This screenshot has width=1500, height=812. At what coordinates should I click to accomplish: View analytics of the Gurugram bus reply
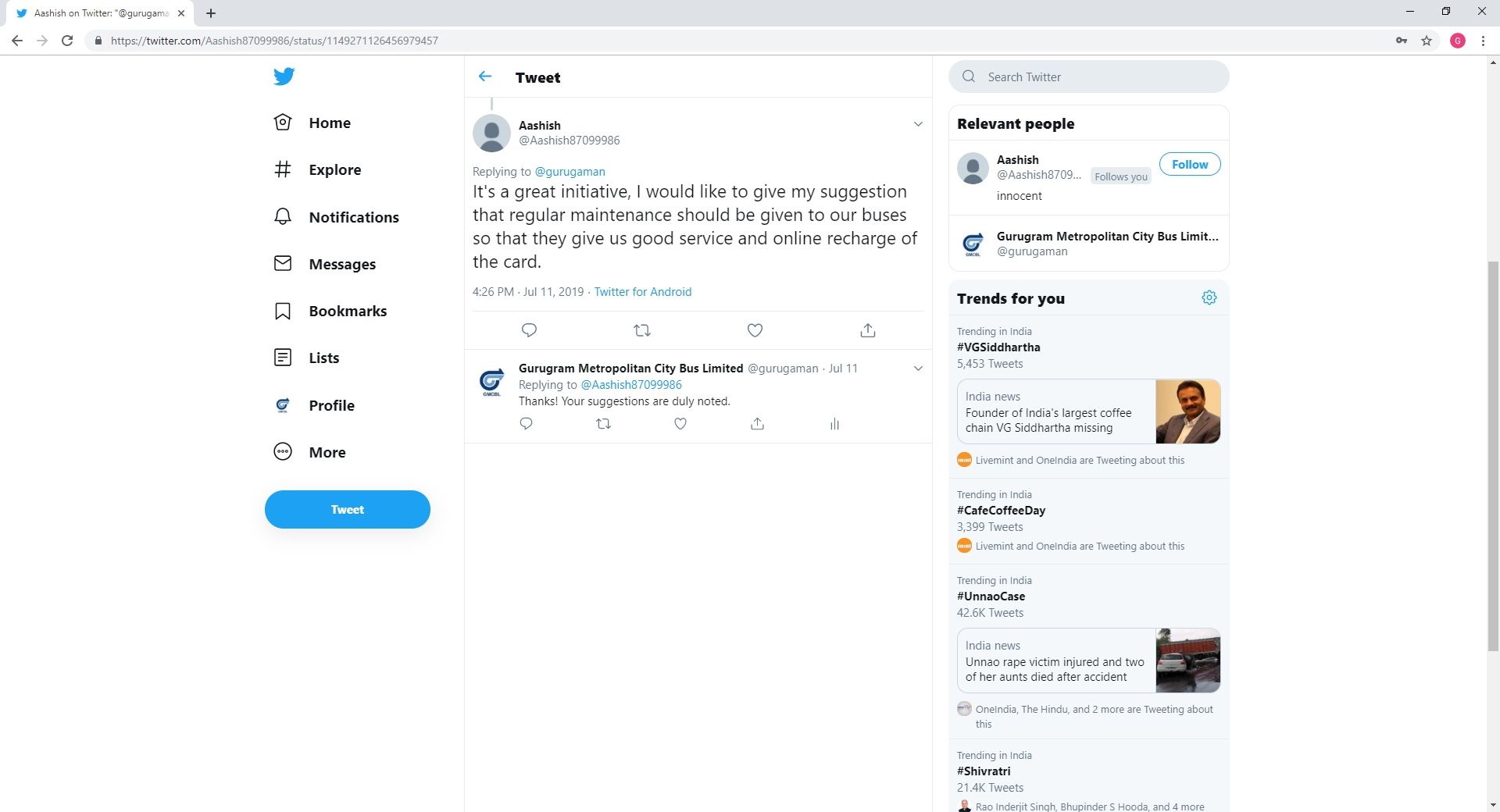(x=834, y=424)
